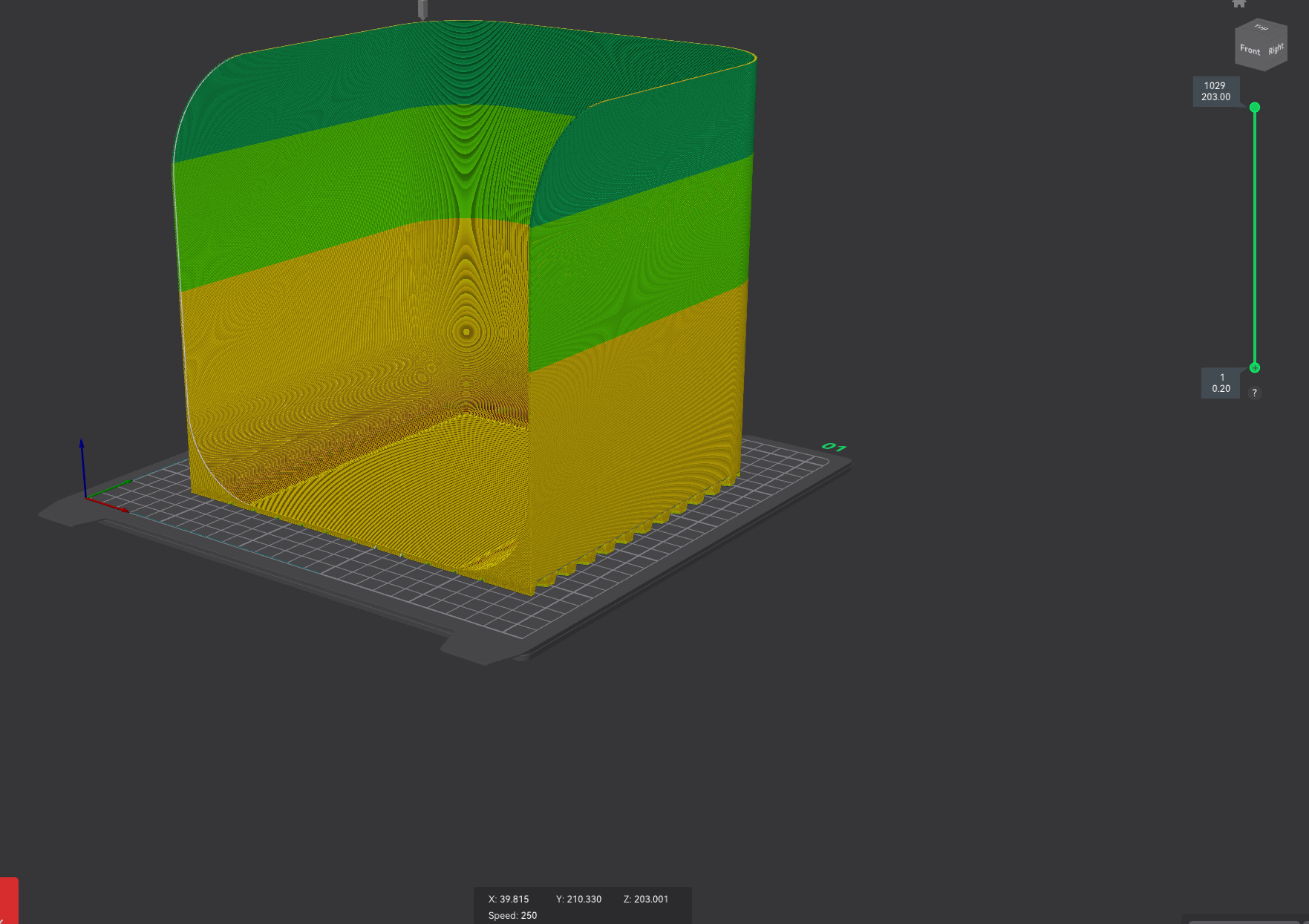The image size is (1309, 924).
Task: Click the plus icon on lower slider handle
Action: [x=1254, y=368]
